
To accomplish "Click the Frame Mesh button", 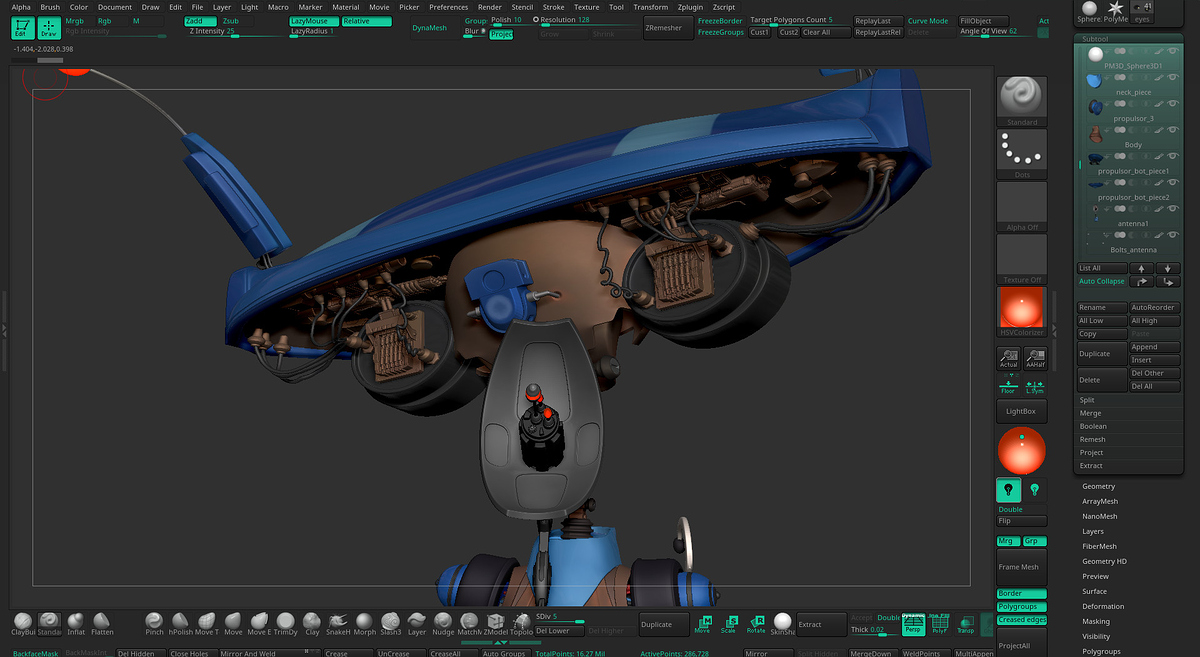I will pyautogui.click(x=1021, y=567).
